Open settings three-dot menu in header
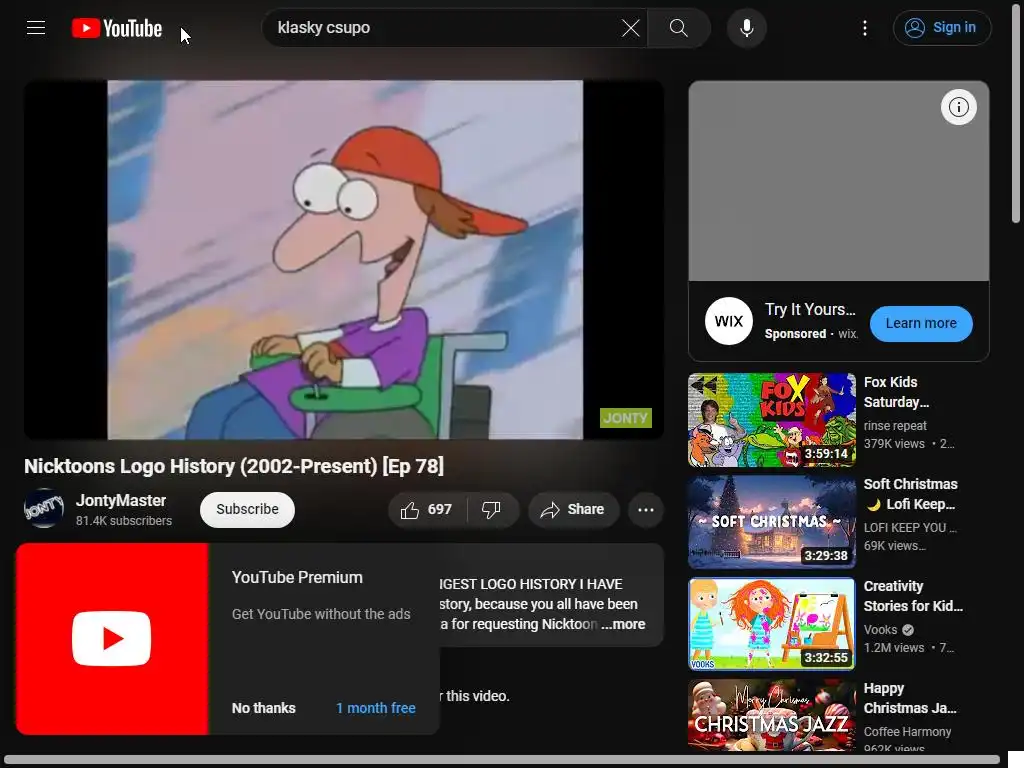1024x768 pixels. click(865, 28)
